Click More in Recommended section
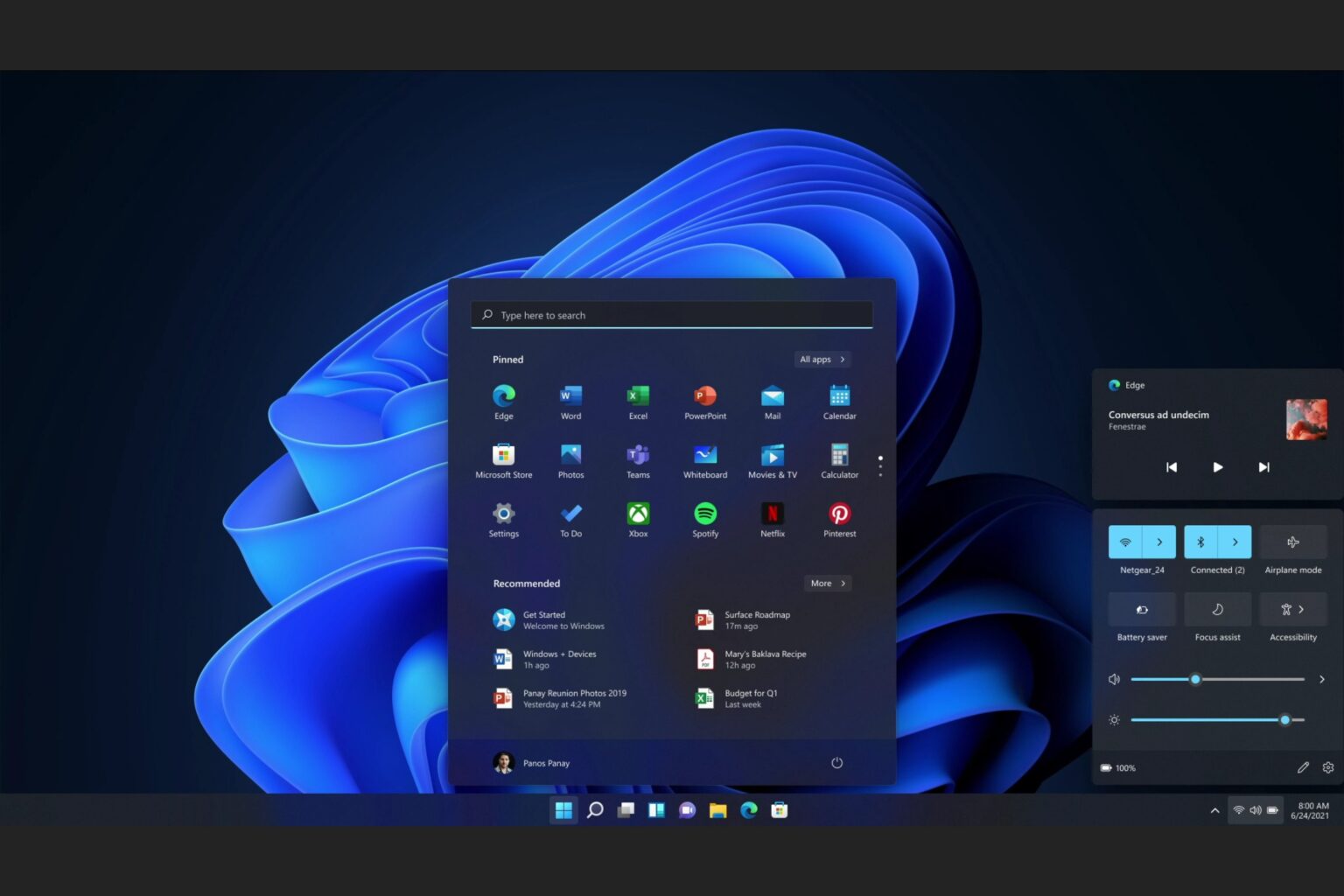Image resolution: width=1344 pixels, height=896 pixels. [828, 584]
